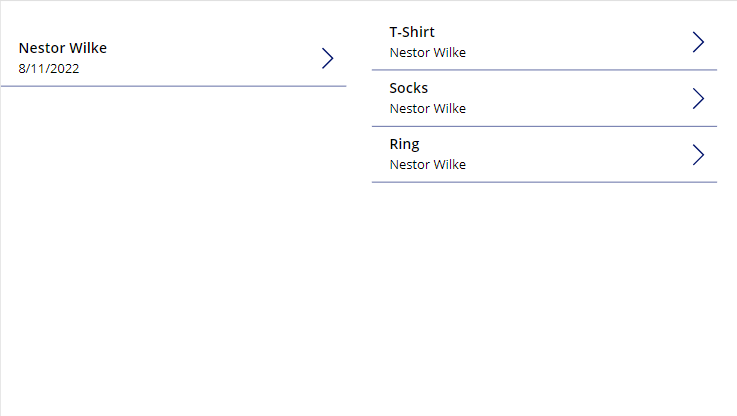Click blank space between T-Shirt title and chevron
The height and width of the screenshot is (416, 737).
tap(563, 32)
